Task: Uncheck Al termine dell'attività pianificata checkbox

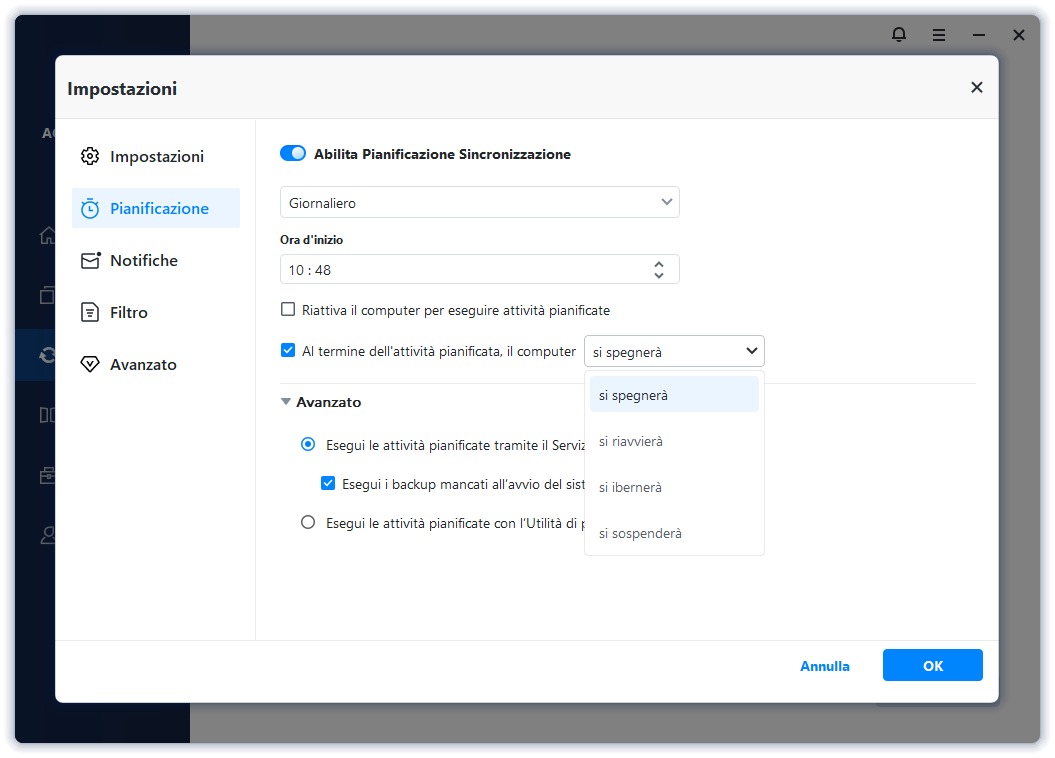Action: coord(288,351)
